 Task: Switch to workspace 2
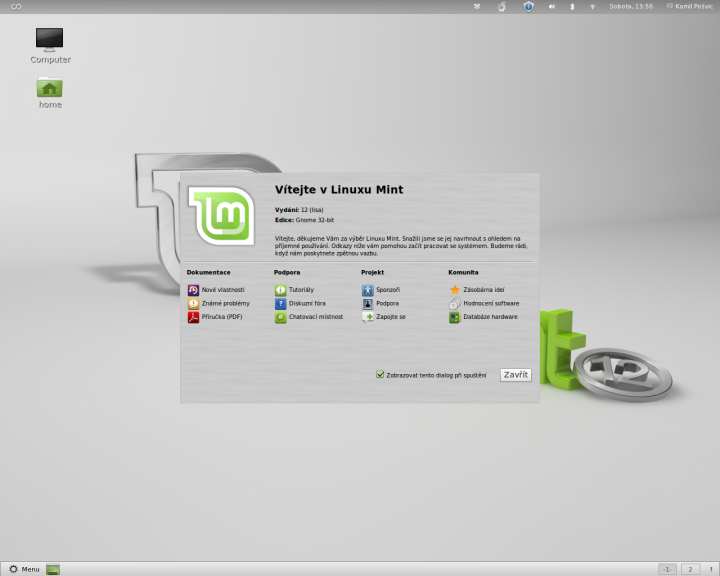click(x=690, y=569)
